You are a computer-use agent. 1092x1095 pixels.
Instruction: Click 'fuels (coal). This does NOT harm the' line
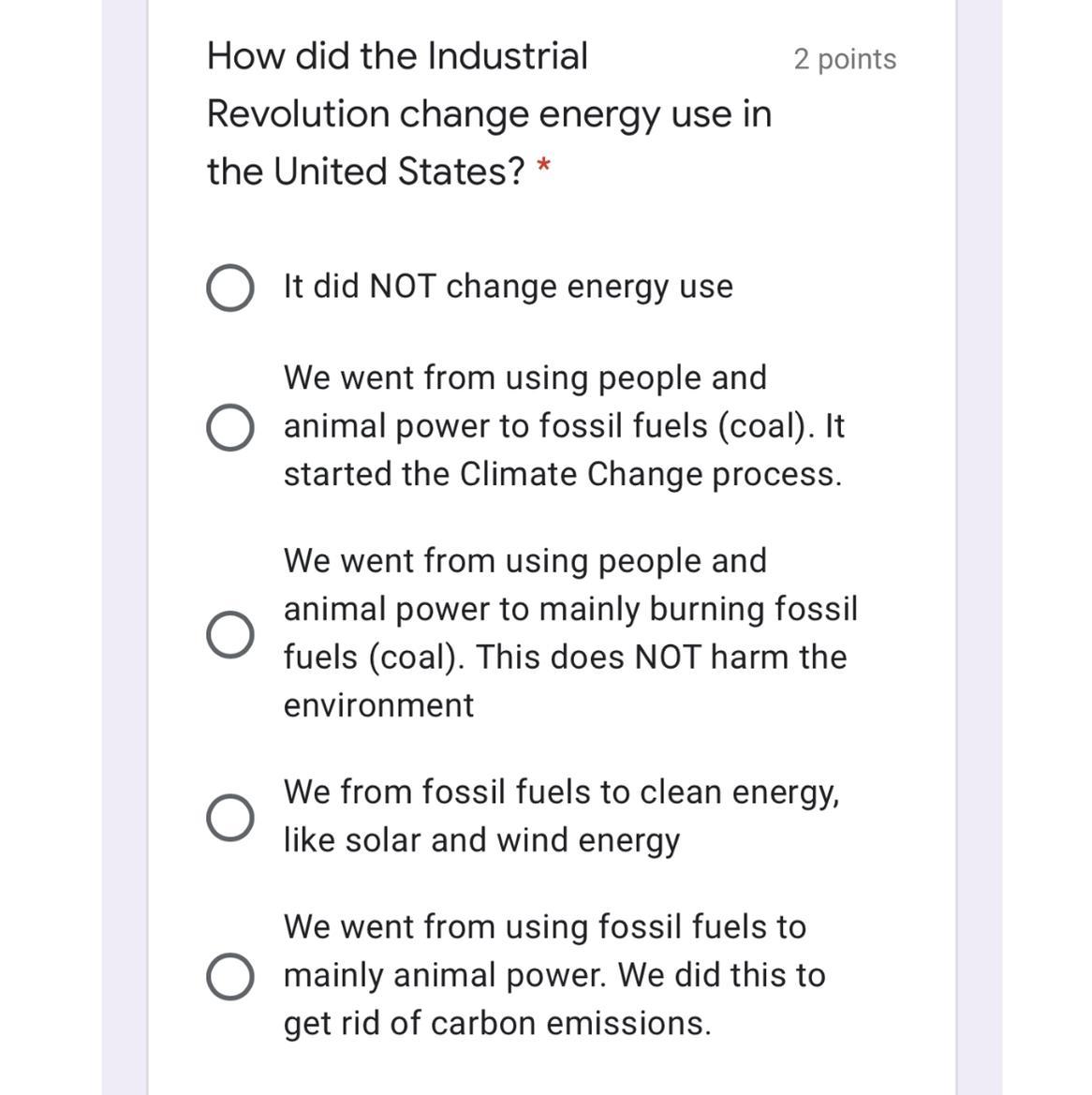point(565,658)
